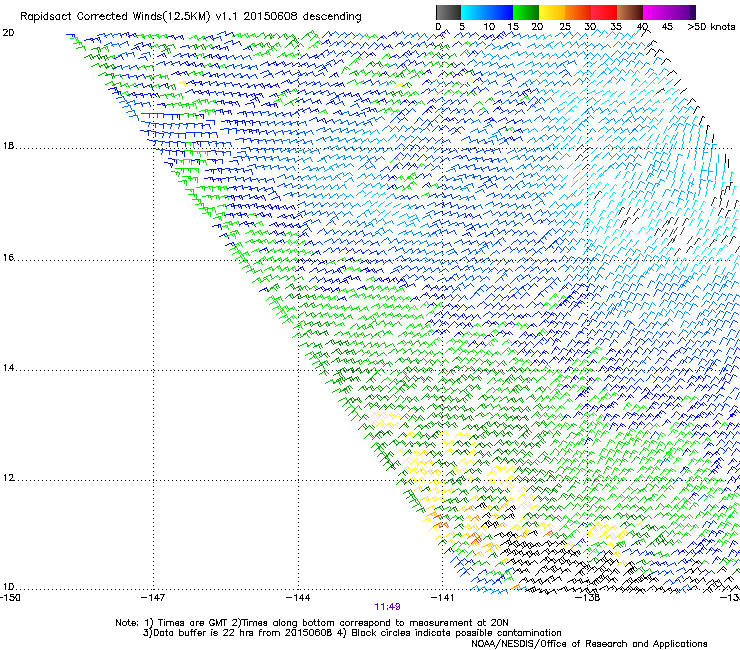This screenshot has height=650, width=740.
Task: Click the purple pass time "11:49"
Action: [387, 607]
